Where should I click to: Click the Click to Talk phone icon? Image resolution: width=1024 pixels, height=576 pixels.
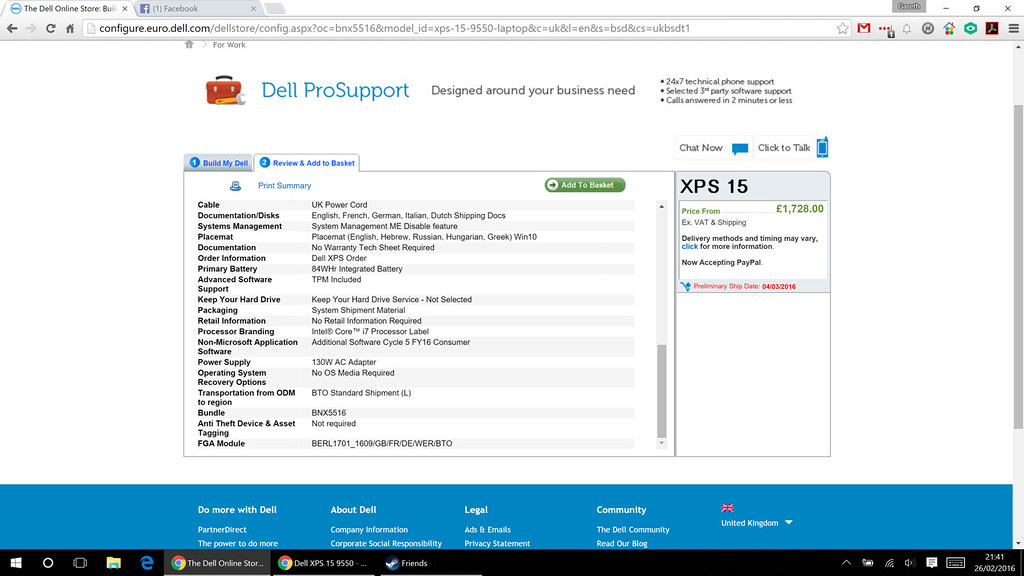[822, 148]
